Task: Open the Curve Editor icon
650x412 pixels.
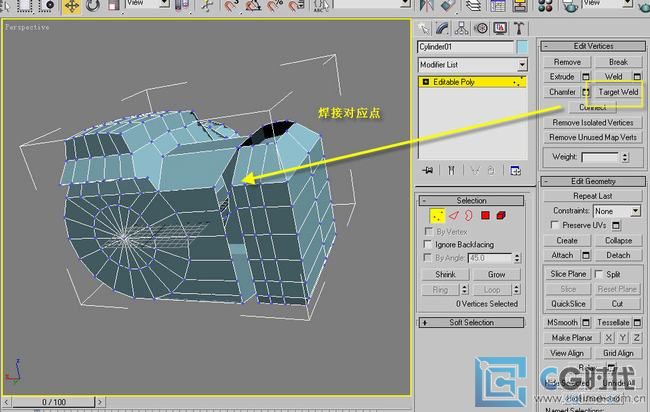Action: (497, 5)
